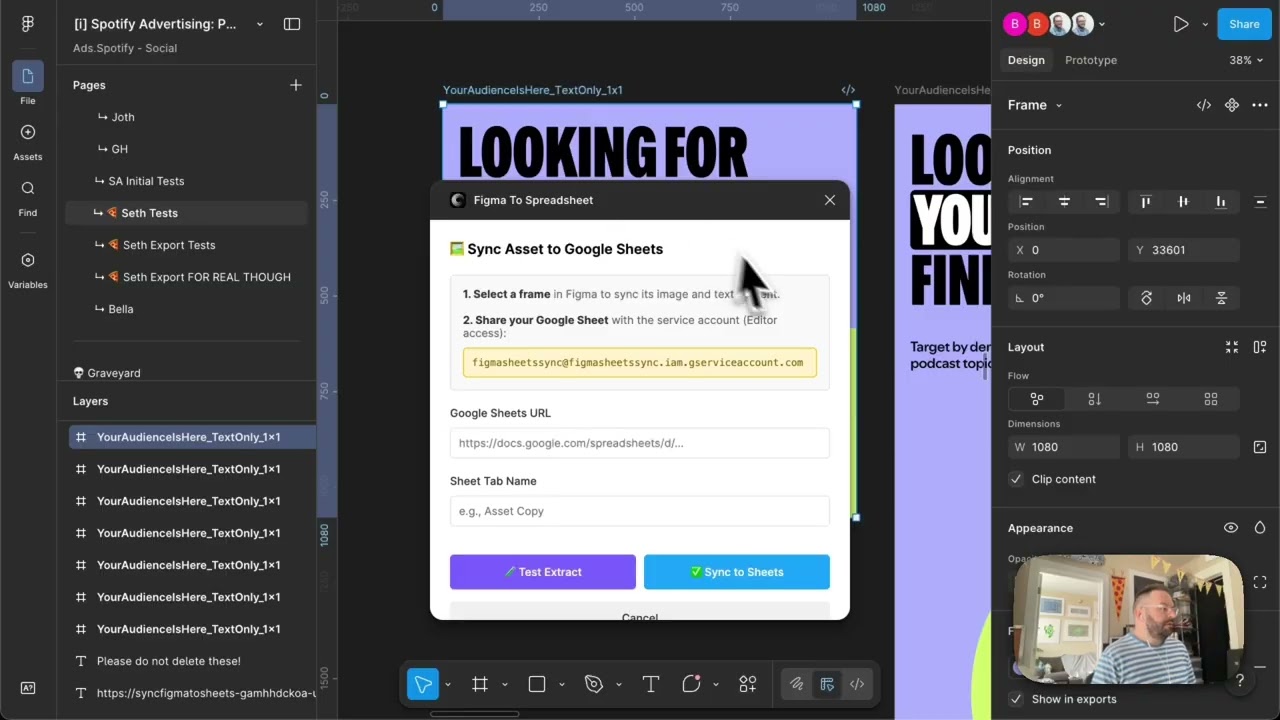Flip vertical in Rotation row
Image resolution: width=1280 pixels, height=720 pixels.
click(1221, 298)
